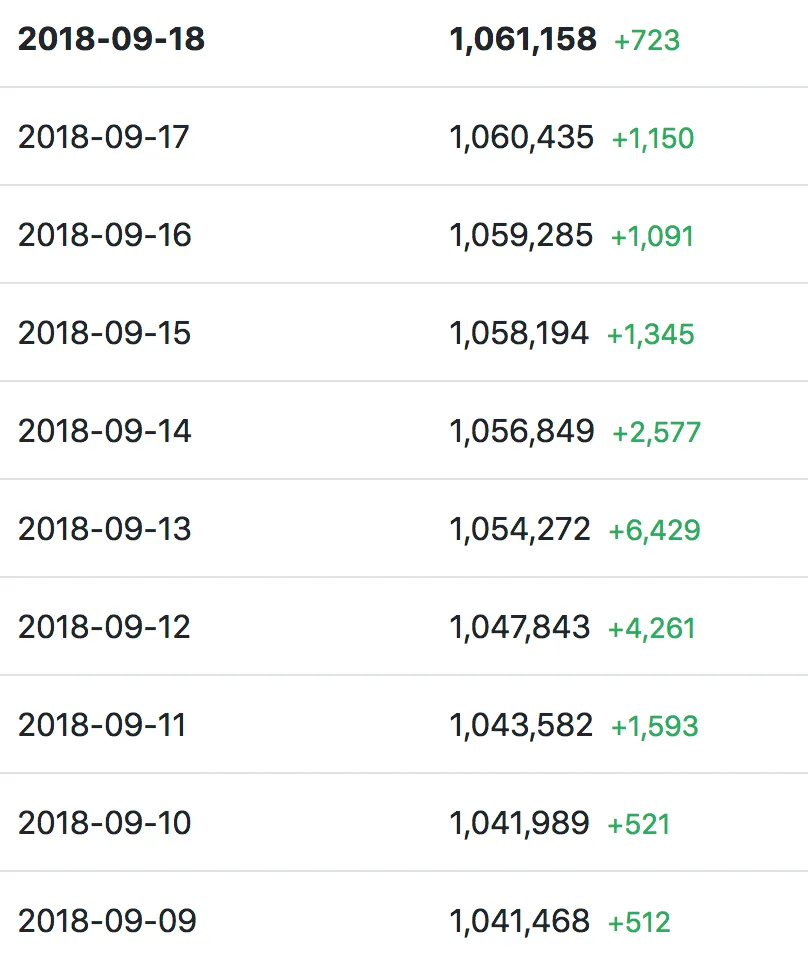Select the 2018-09-17 date
This screenshot has width=808, height=968.
(x=104, y=137)
